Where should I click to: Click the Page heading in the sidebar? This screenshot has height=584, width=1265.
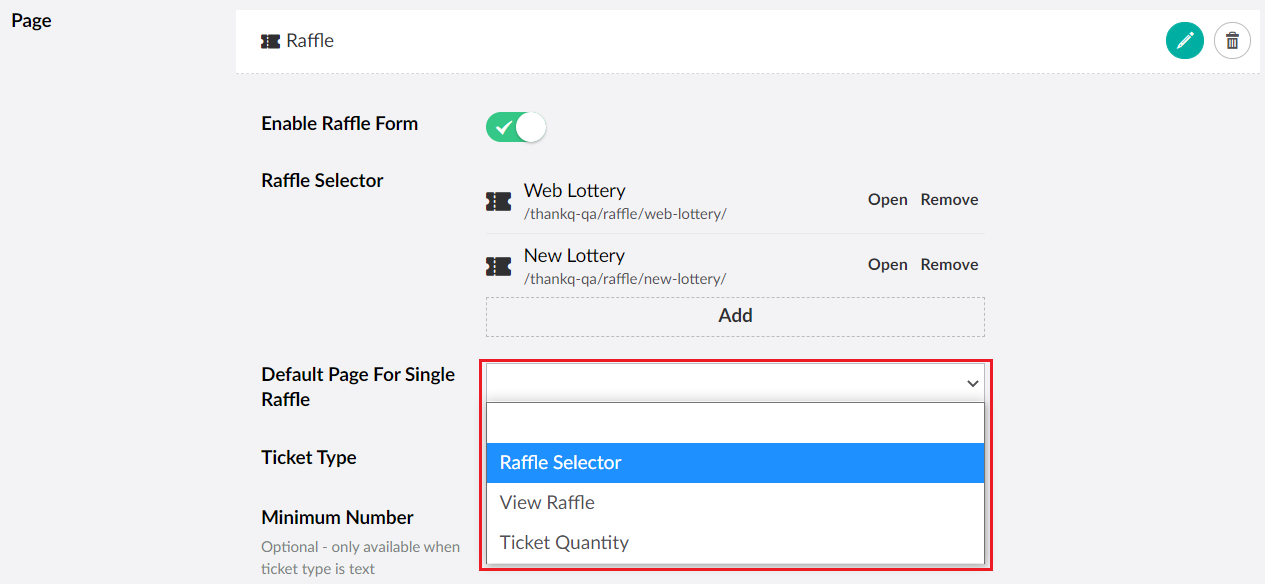click(x=30, y=20)
